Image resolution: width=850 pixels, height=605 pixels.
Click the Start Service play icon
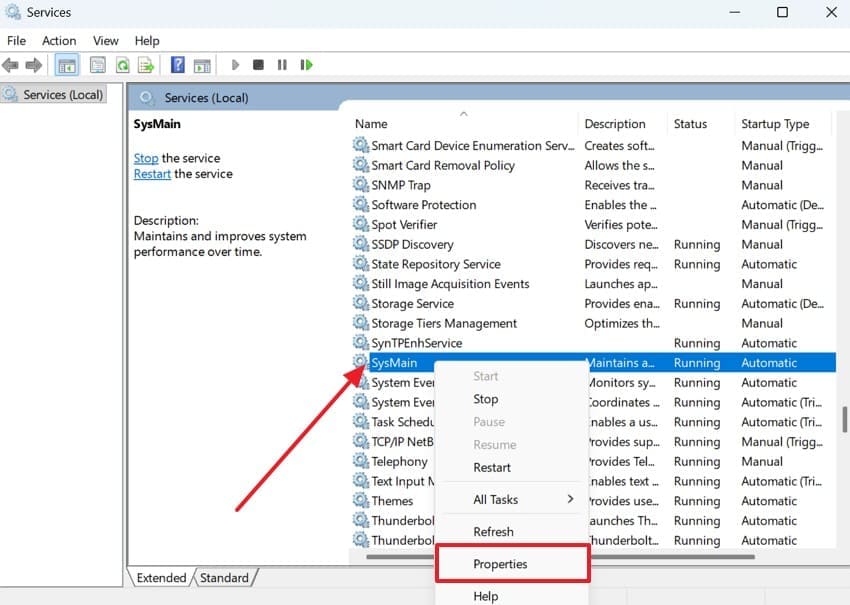[235, 65]
